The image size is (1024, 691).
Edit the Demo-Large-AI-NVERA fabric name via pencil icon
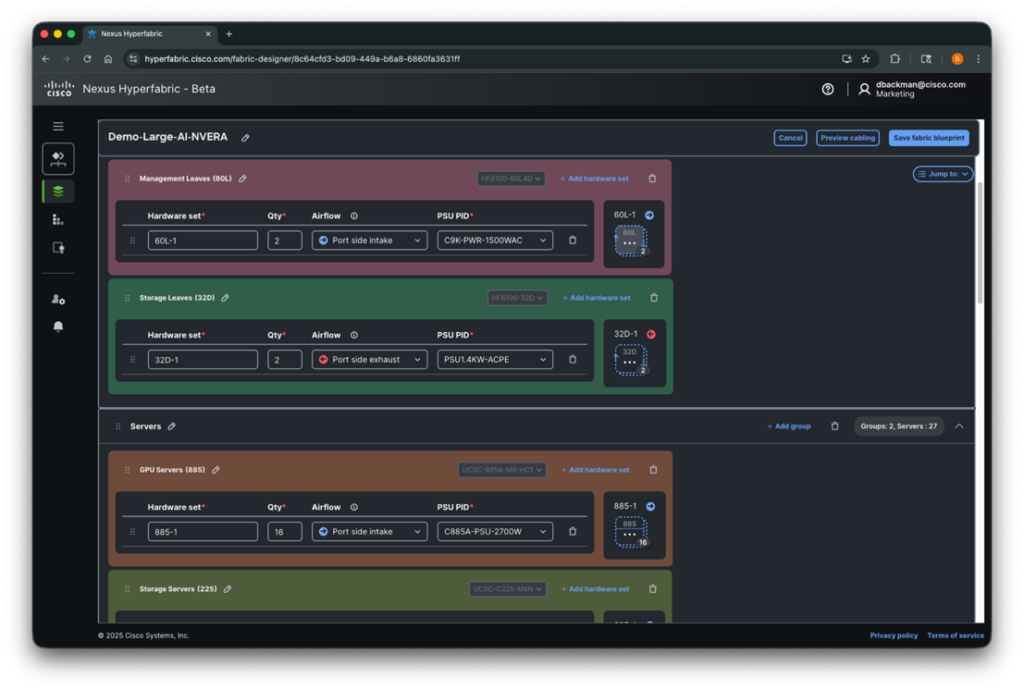[x=246, y=138]
